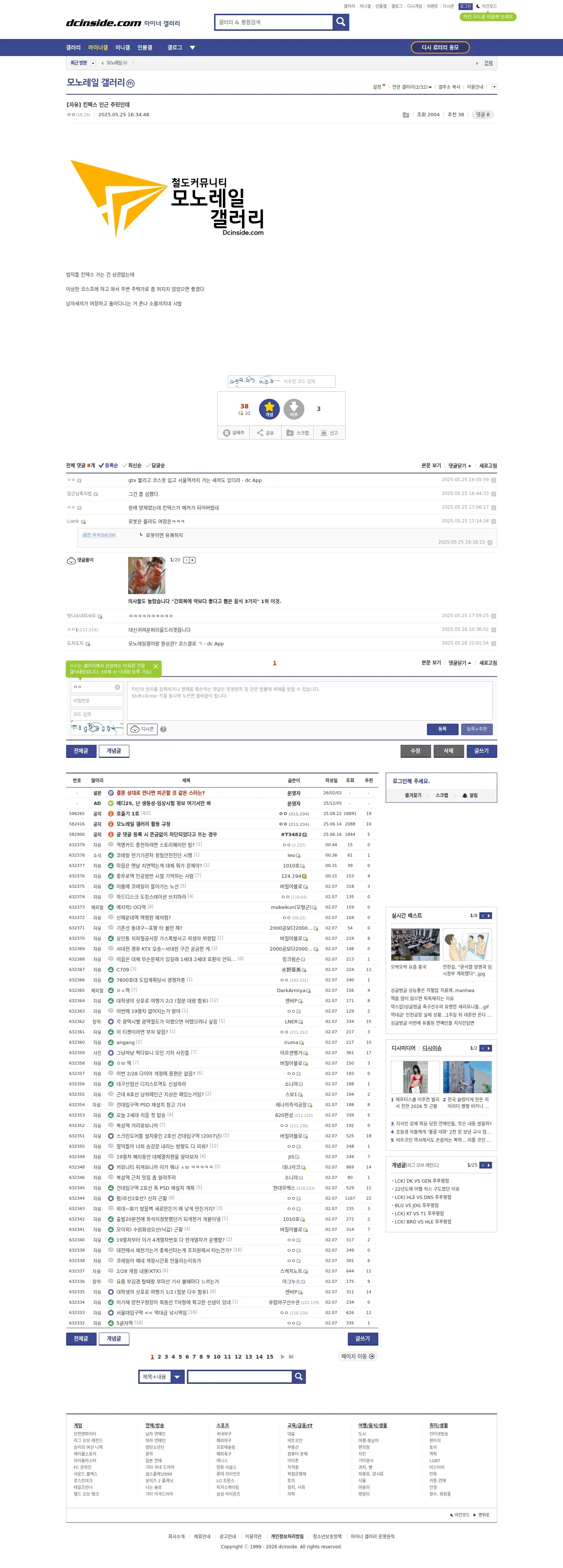Open the 디시콘 emoticon picker

pyautogui.click(x=142, y=728)
